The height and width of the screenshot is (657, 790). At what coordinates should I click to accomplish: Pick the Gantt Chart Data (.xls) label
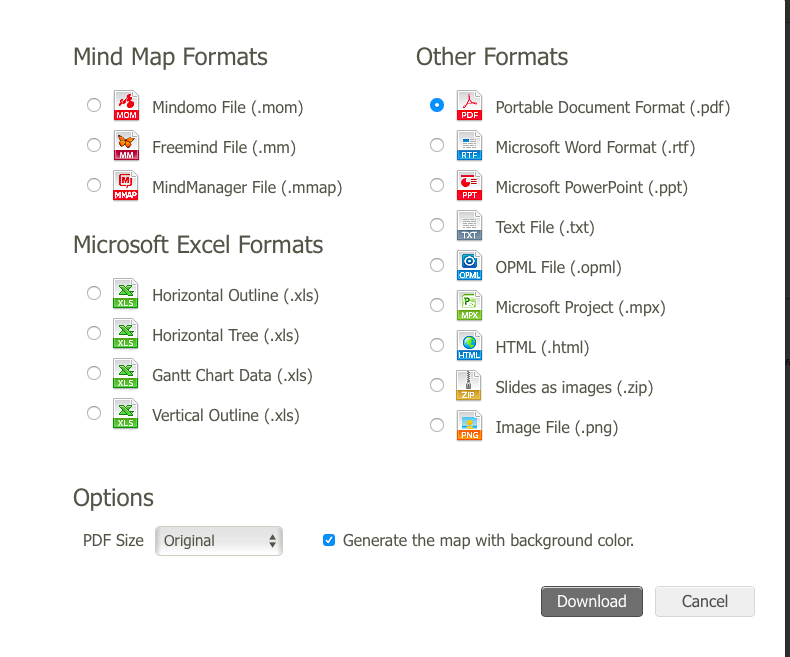pos(232,375)
